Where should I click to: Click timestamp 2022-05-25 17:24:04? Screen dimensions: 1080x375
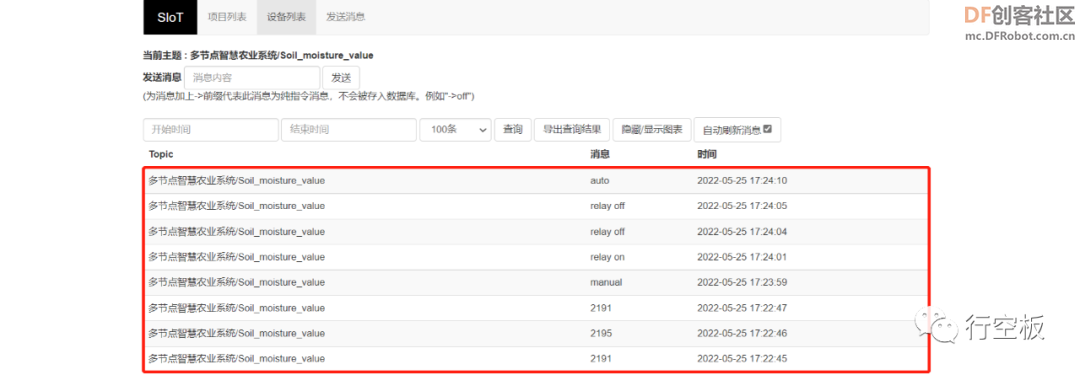click(x=742, y=231)
